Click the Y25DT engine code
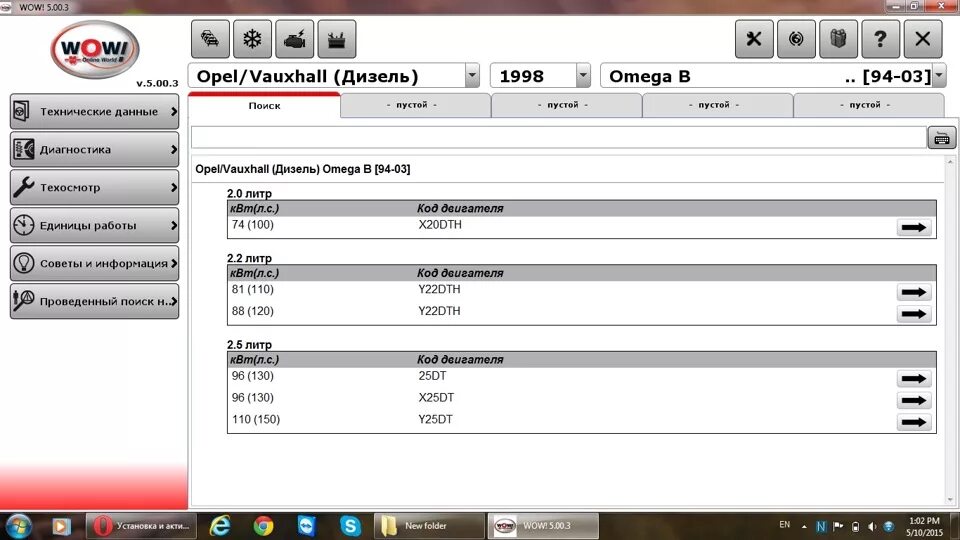Image resolution: width=960 pixels, height=540 pixels. (435, 419)
